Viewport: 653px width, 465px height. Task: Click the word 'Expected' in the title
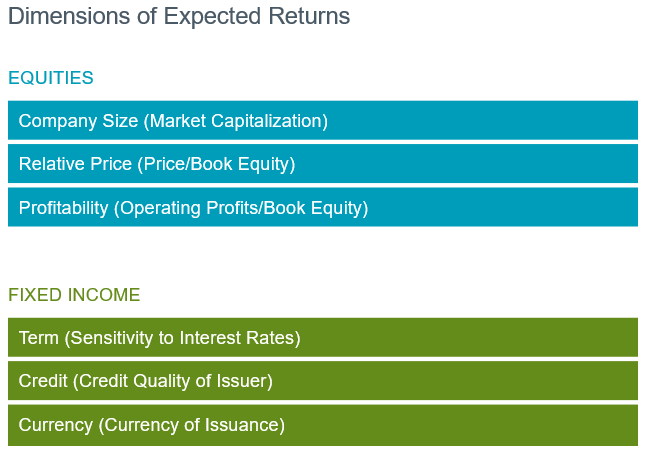(x=212, y=17)
